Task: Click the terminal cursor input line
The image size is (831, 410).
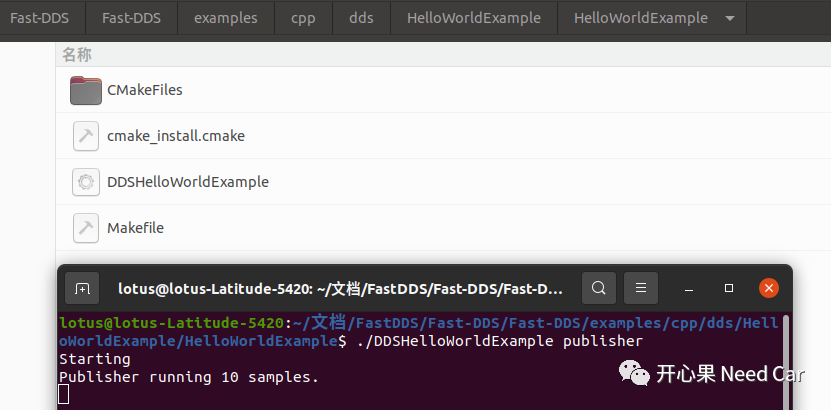Action: point(64,394)
